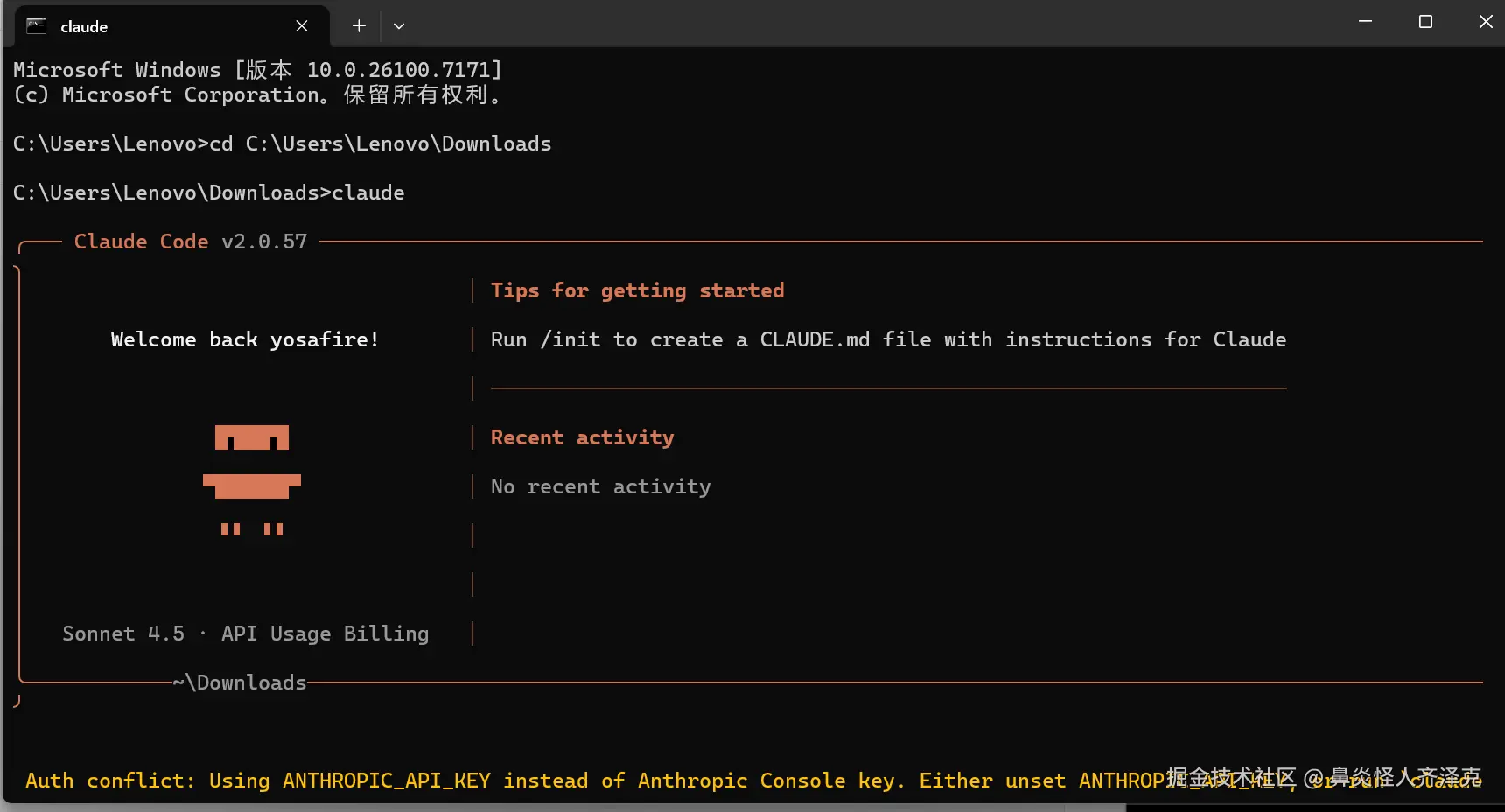Click the Claude Code v2.0.57 header
The image size is (1505, 812).
click(191, 241)
